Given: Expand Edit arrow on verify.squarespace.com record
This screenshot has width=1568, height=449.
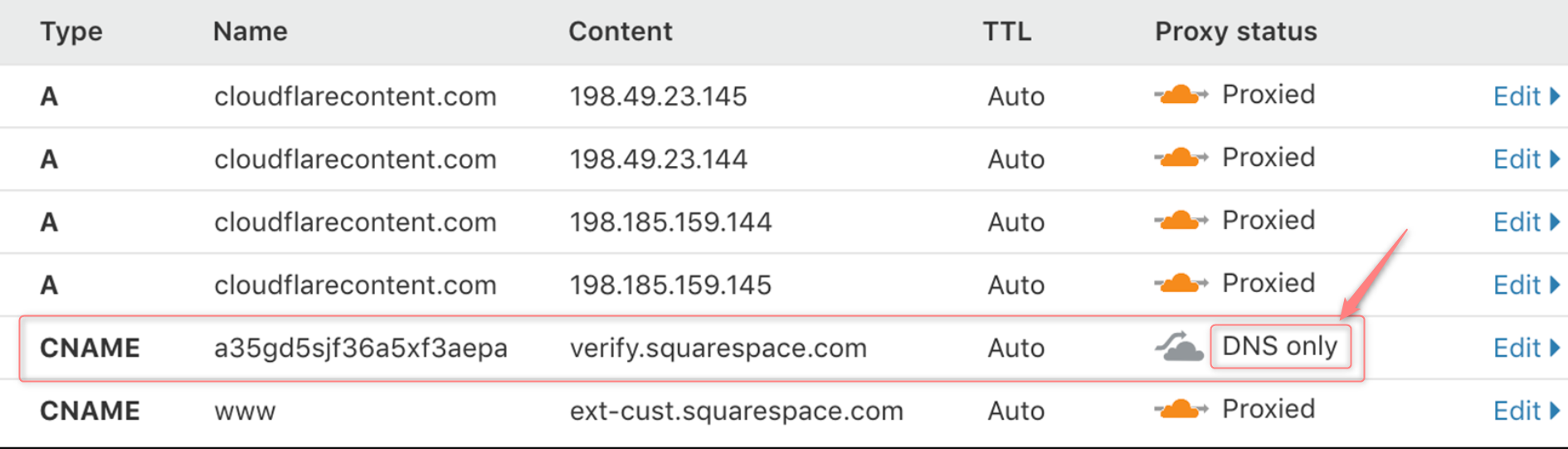Looking at the screenshot, I should click(1555, 348).
